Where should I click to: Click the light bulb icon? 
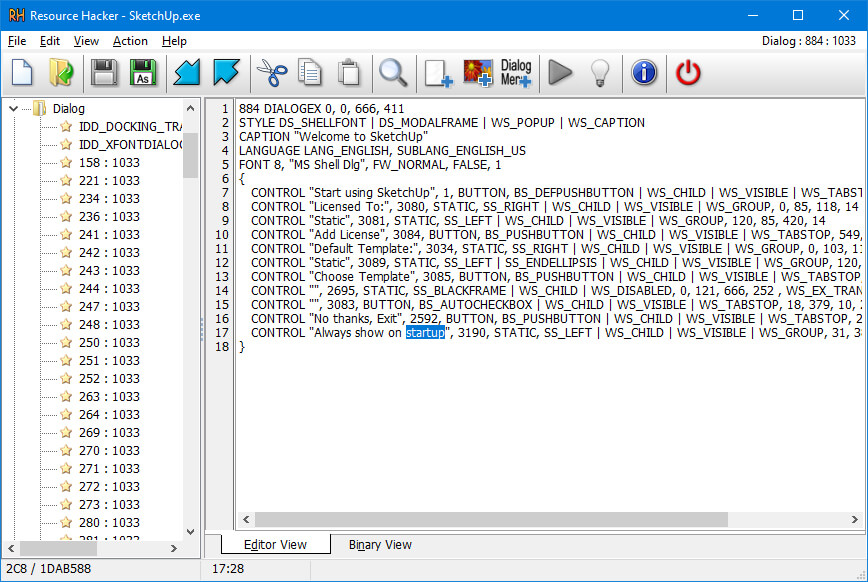[x=600, y=73]
